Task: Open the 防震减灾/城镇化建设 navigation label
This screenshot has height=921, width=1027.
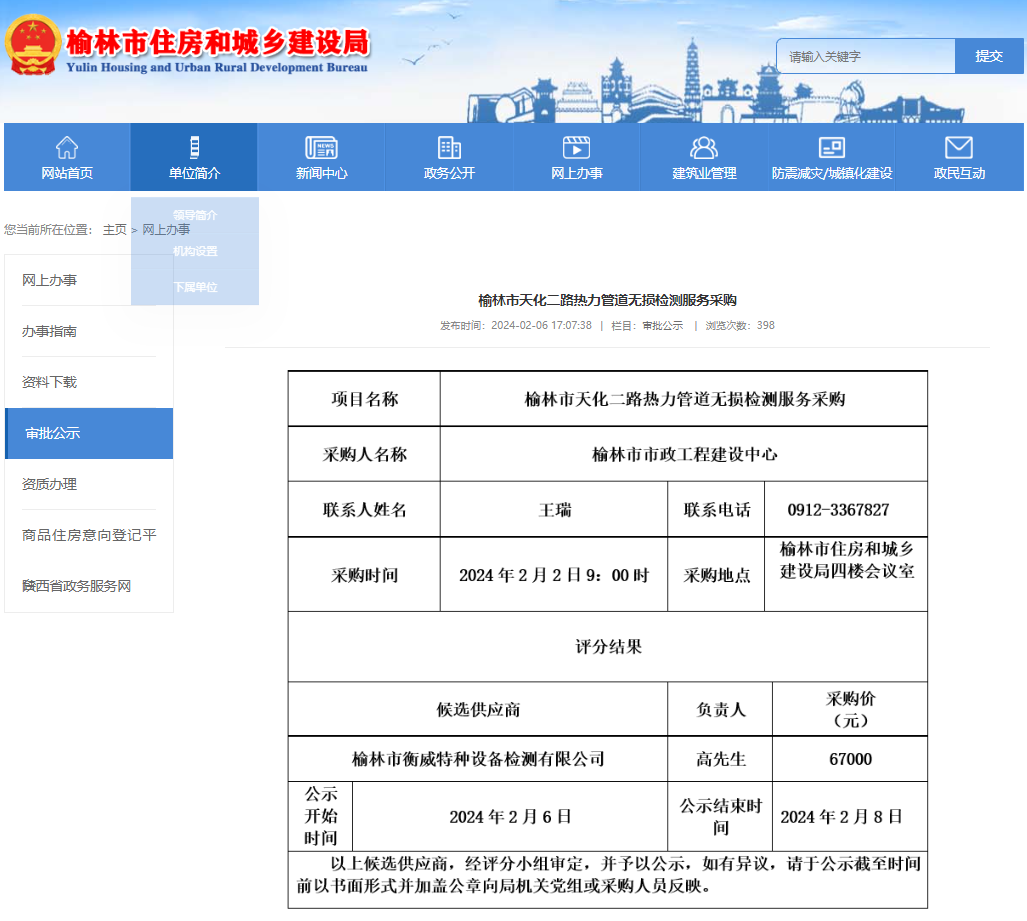Action: pyautogui.click(x=832, y=173)
